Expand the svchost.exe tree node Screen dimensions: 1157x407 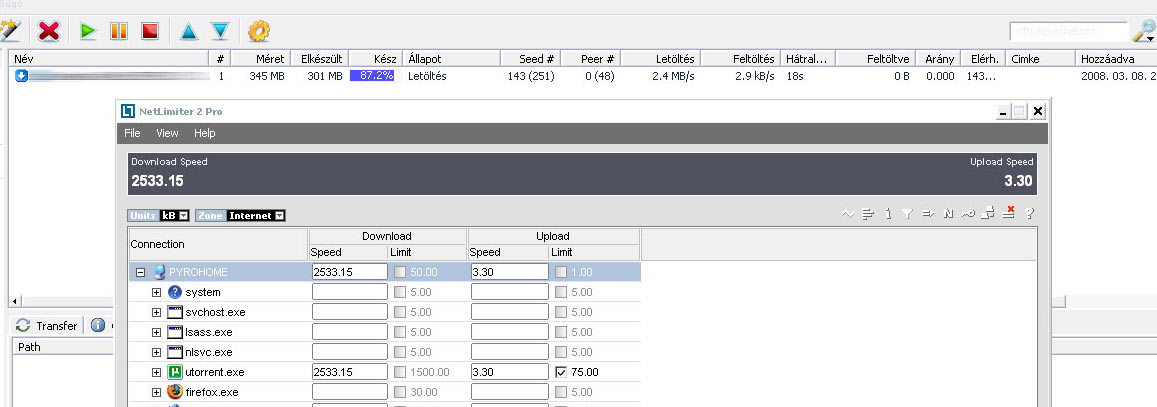(156, 312)
